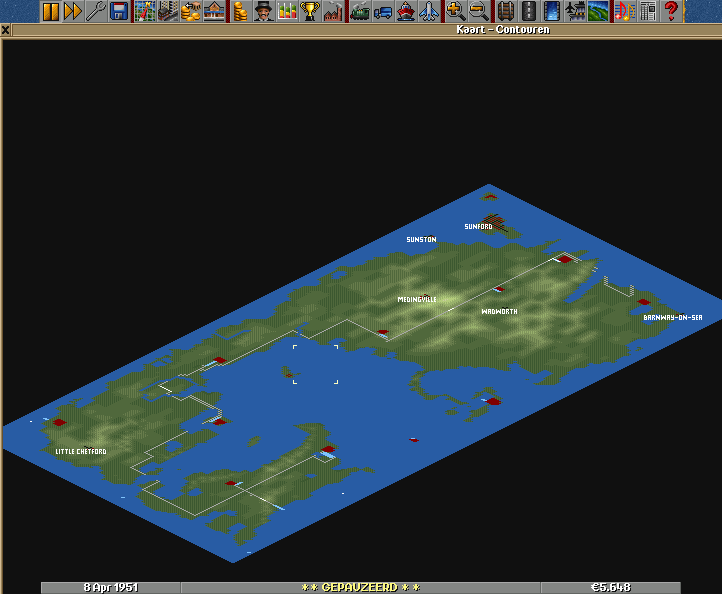
Task: Show aircraft list airplane icon
Action: (429, 11)
